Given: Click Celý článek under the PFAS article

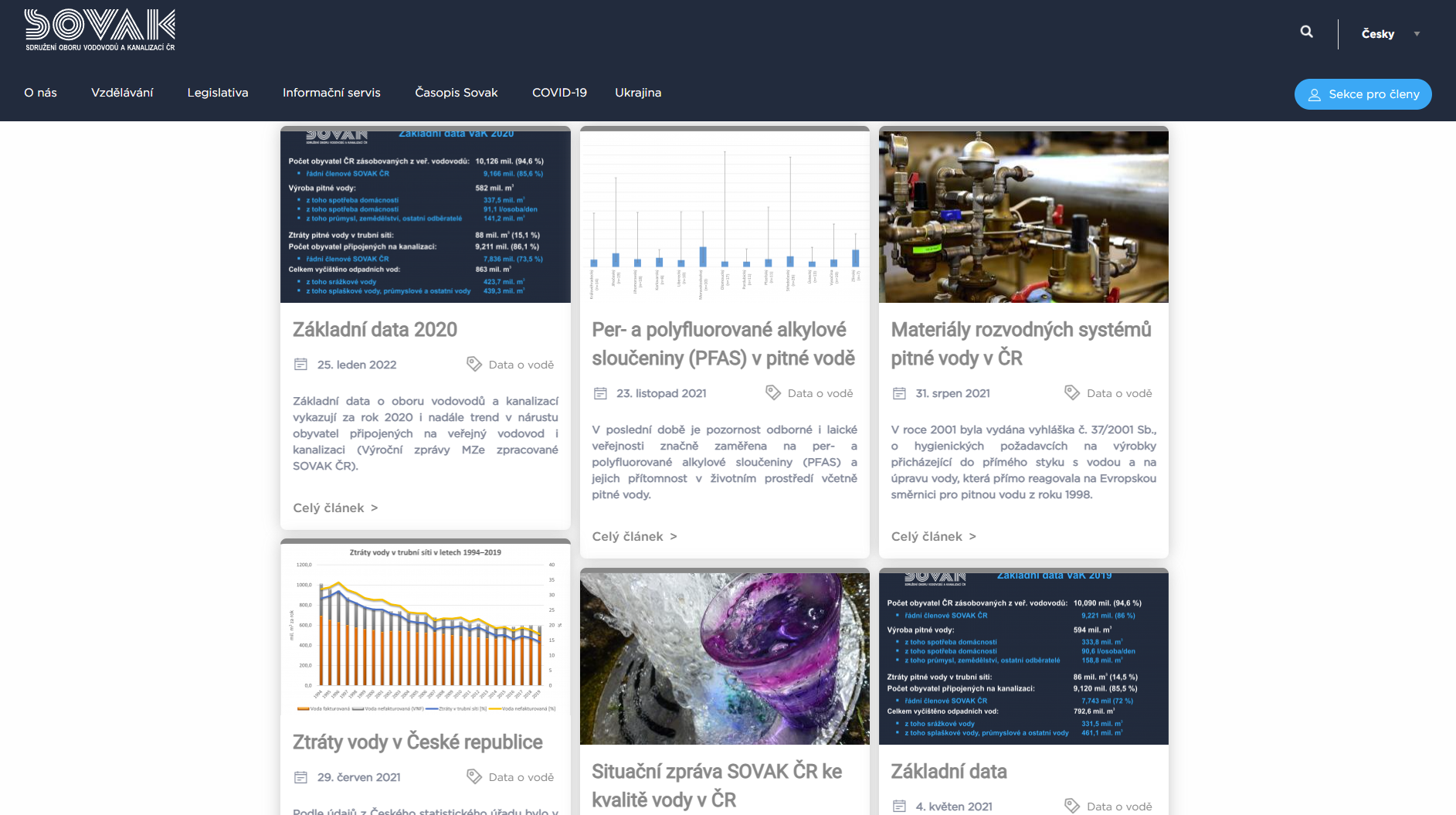Looking at the screenshot, I should [x=634, y=537].
